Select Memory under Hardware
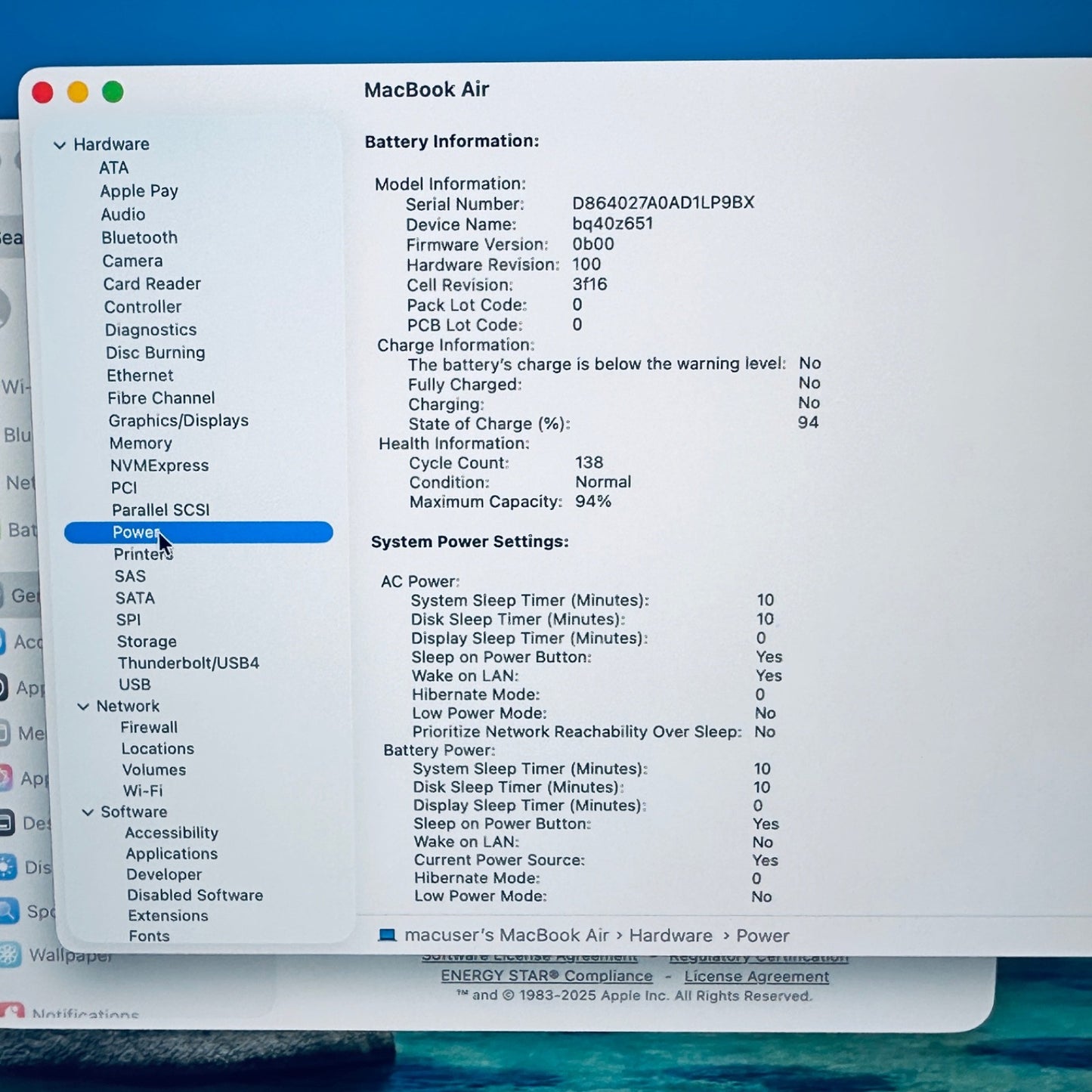 click(x=141, y=443)
